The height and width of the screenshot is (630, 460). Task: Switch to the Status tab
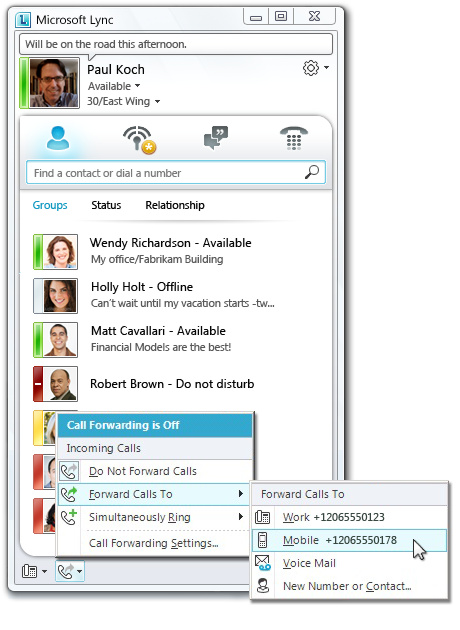(x=106, y=205)
